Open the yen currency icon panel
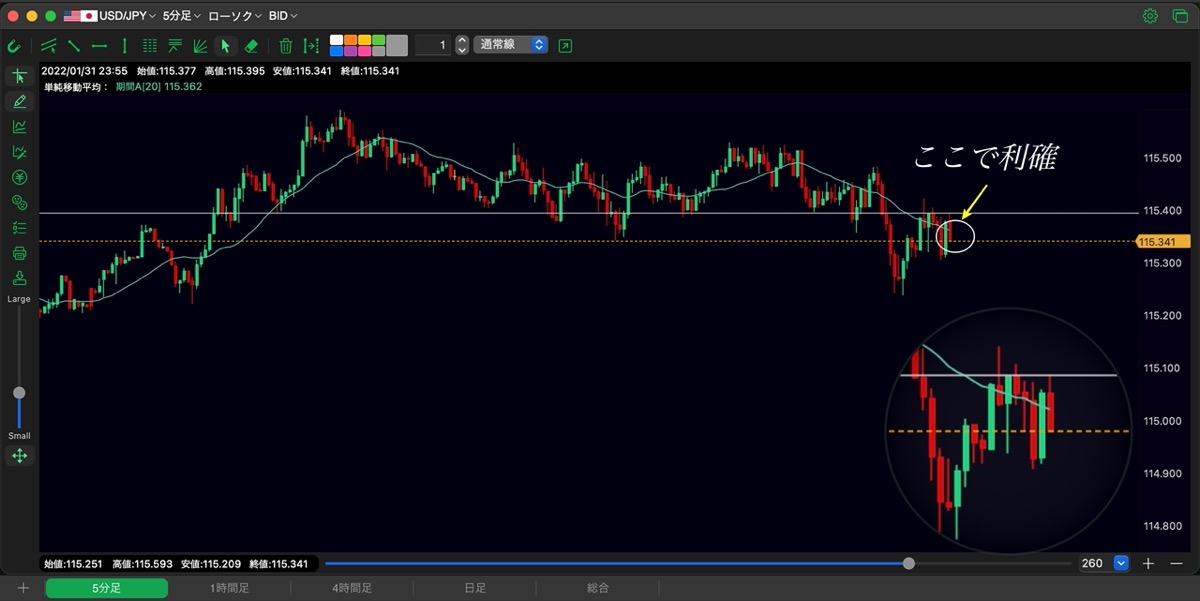Viewport: 1200px width, 601px height. pyautogui.click(x=19, y=177)
